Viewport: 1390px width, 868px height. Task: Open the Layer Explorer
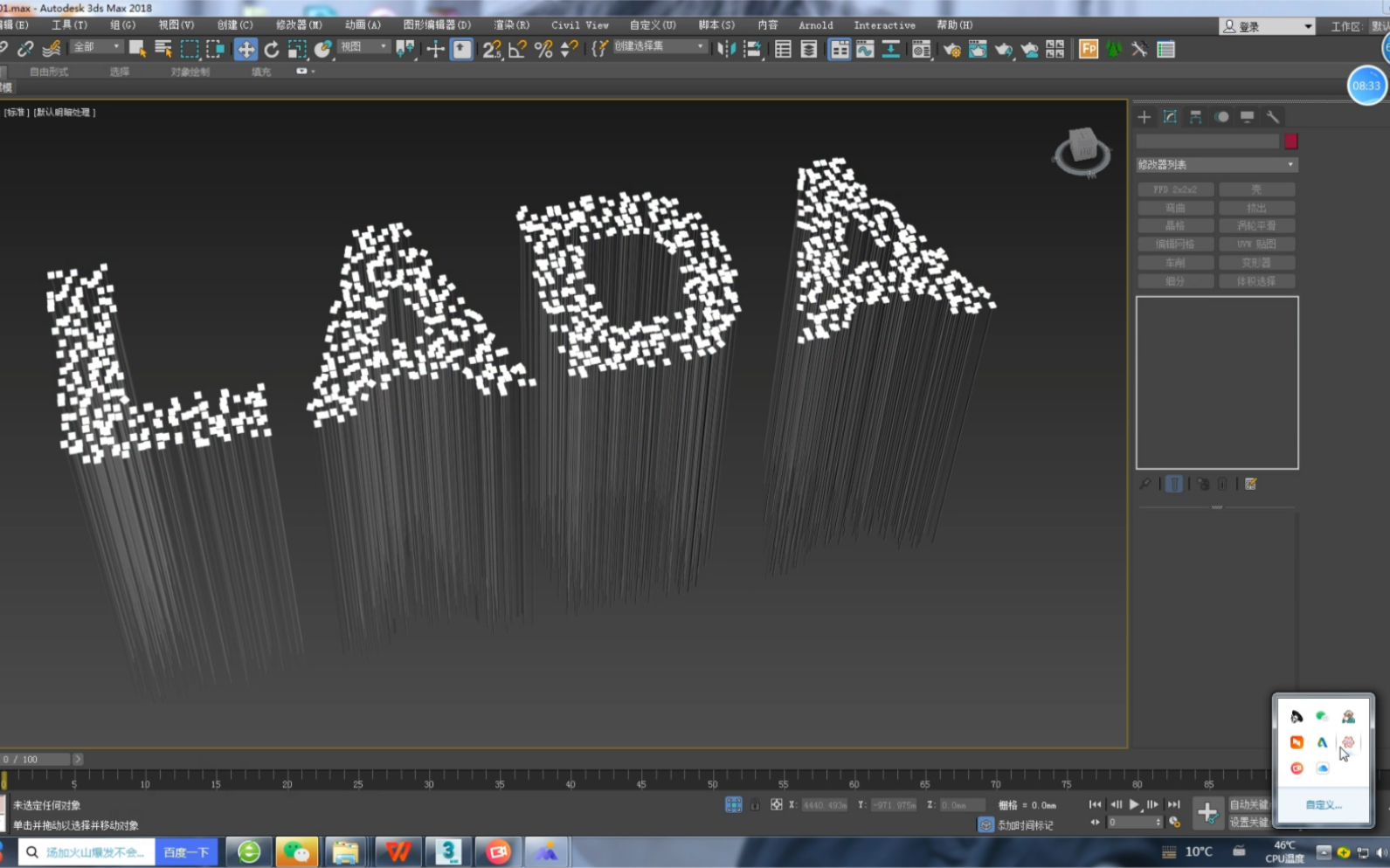pyautogui.click(x=809, y=49)
